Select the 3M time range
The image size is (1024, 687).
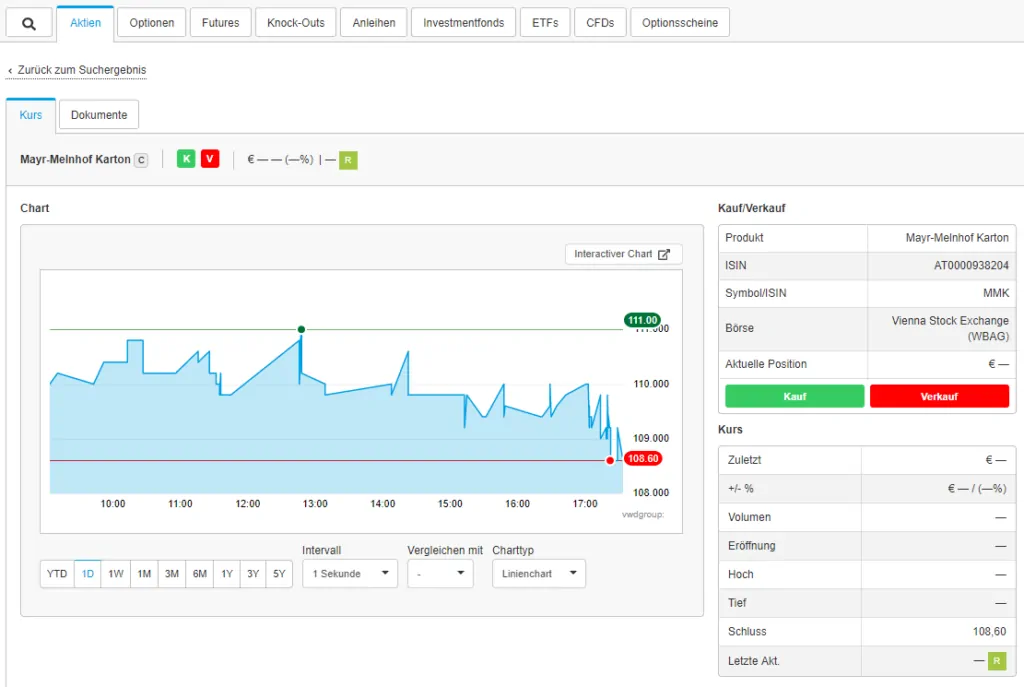pyautogui.click(x=172, y=573)
